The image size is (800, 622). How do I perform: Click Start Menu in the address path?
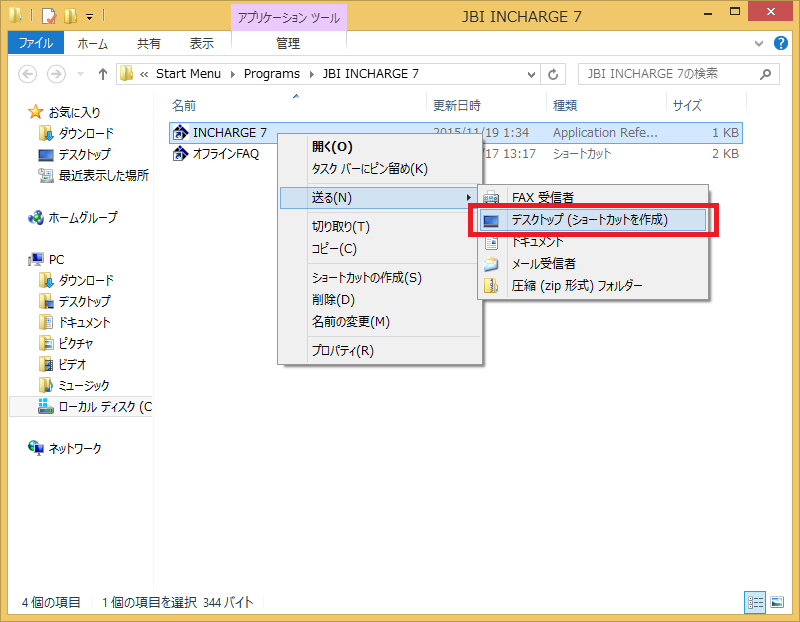(x=188, y=74)
